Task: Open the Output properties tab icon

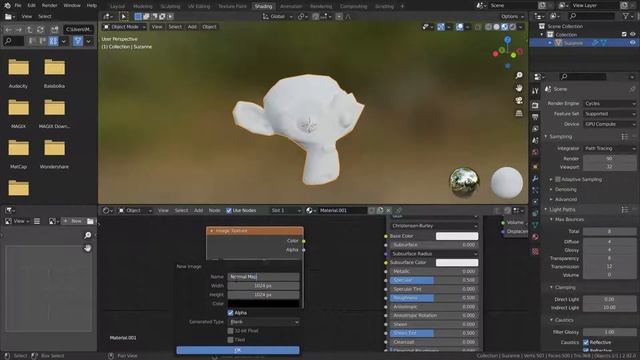Action: (x=535, y=117)
